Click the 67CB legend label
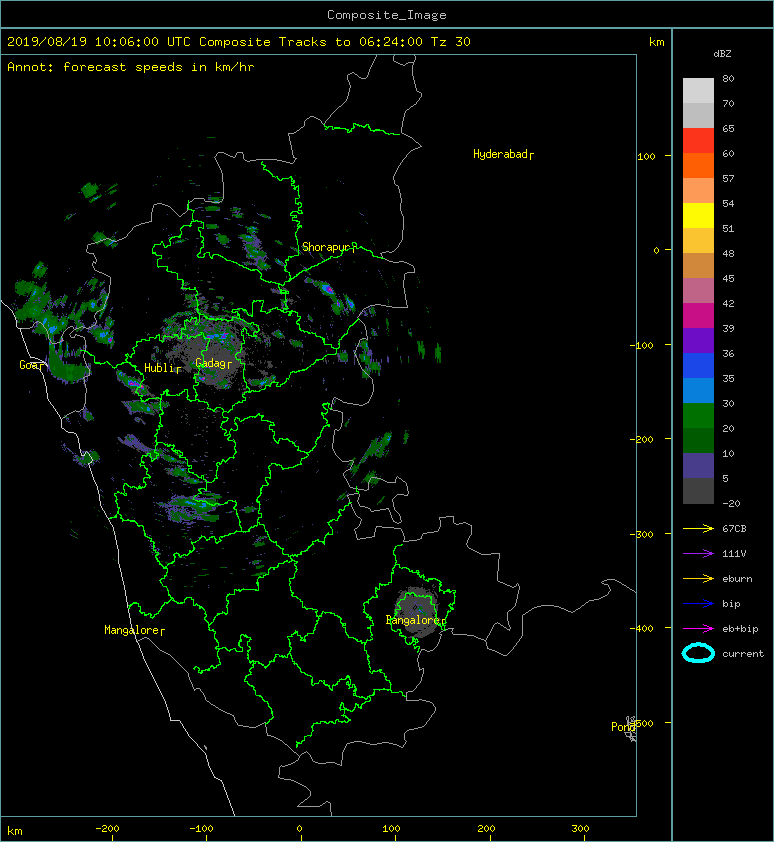Screen dimensions: 774x842 click(x=734, y=529)
